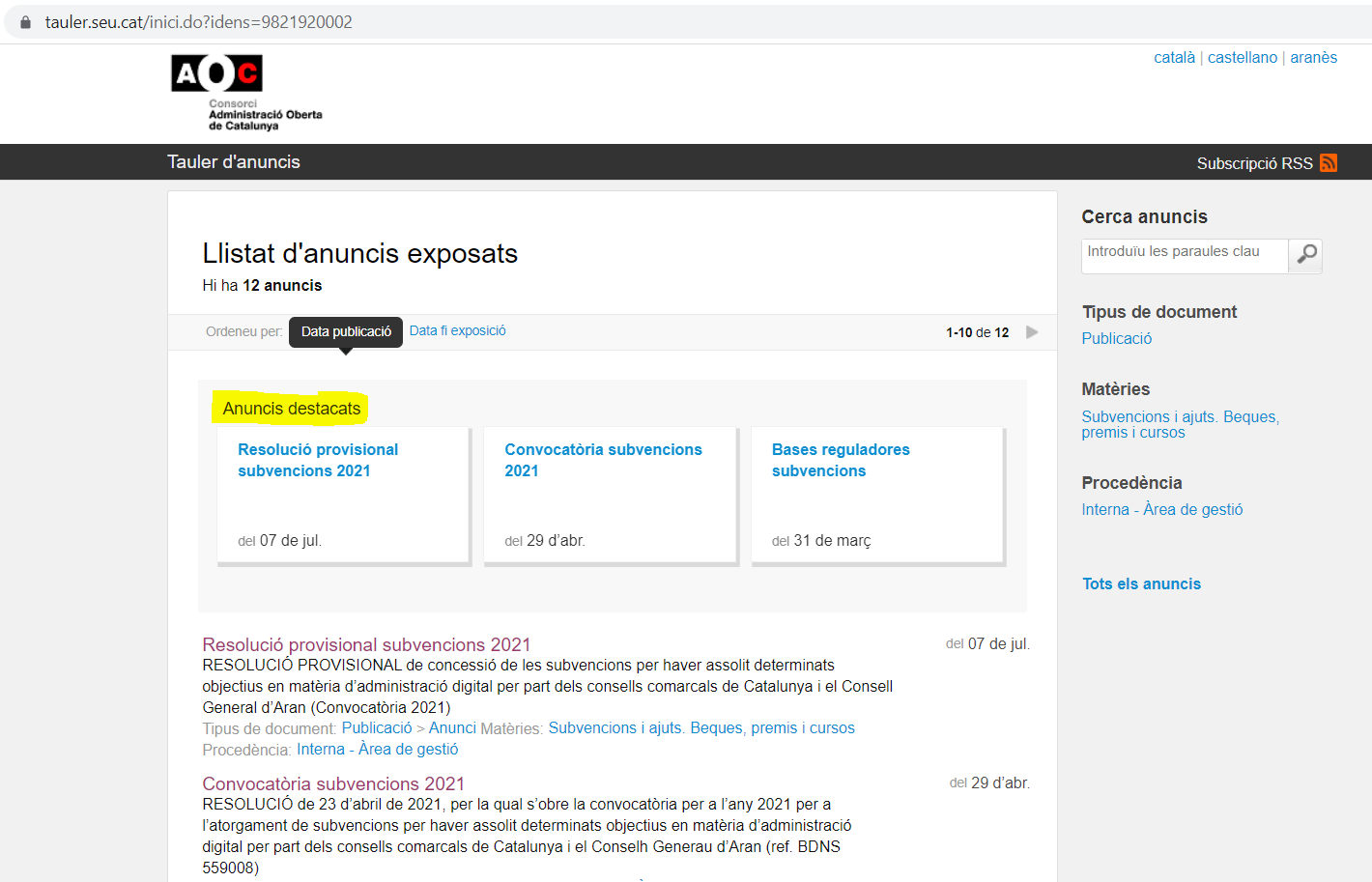
Task: Filter by Publicació document type
Action: (1116, 339)
